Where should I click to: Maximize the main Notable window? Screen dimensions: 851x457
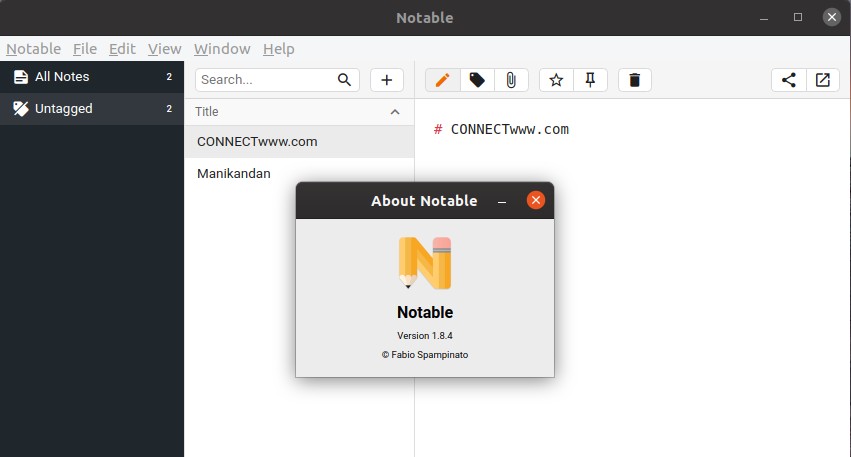(x=798, y=17)
